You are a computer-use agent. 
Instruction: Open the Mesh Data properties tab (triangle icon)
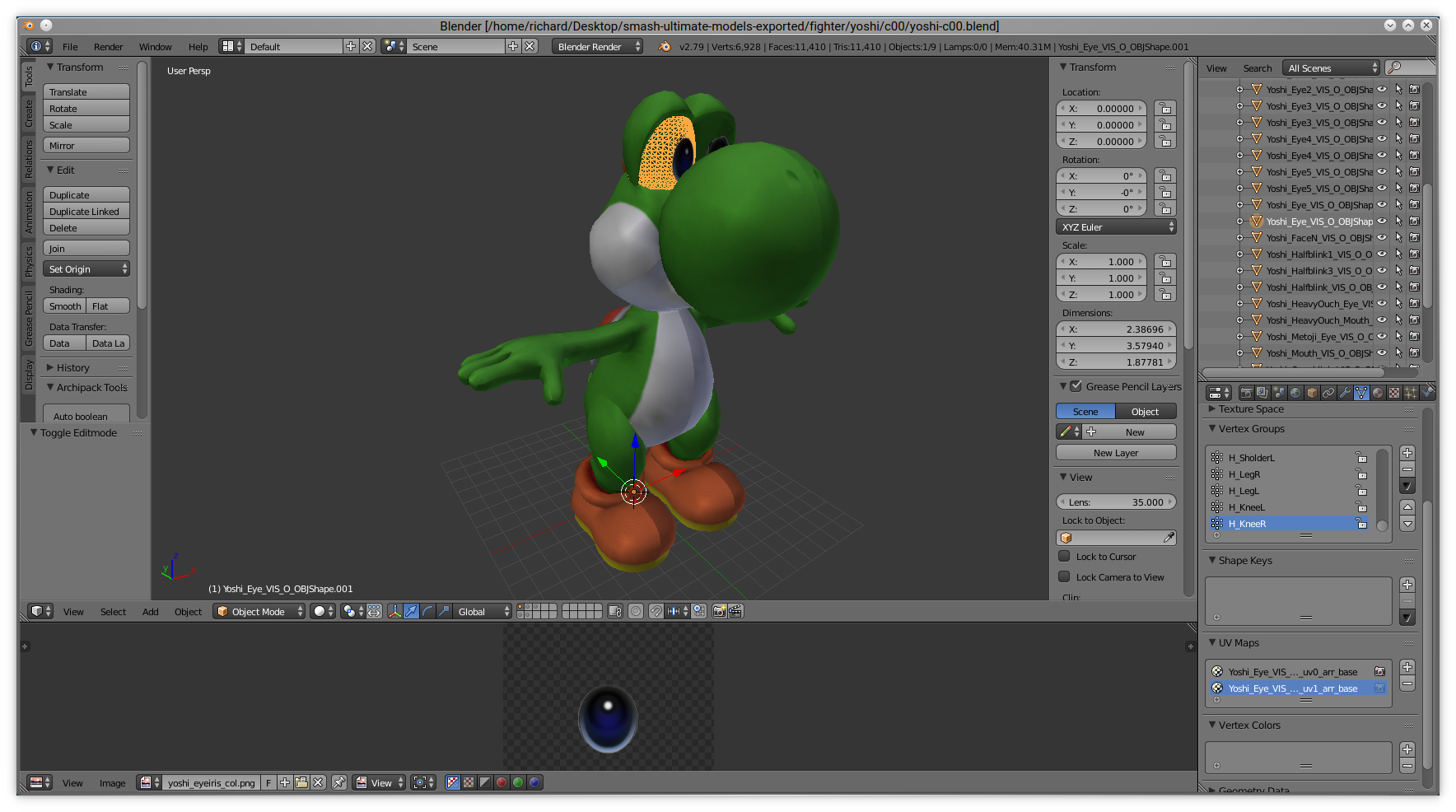[1361, 393]
